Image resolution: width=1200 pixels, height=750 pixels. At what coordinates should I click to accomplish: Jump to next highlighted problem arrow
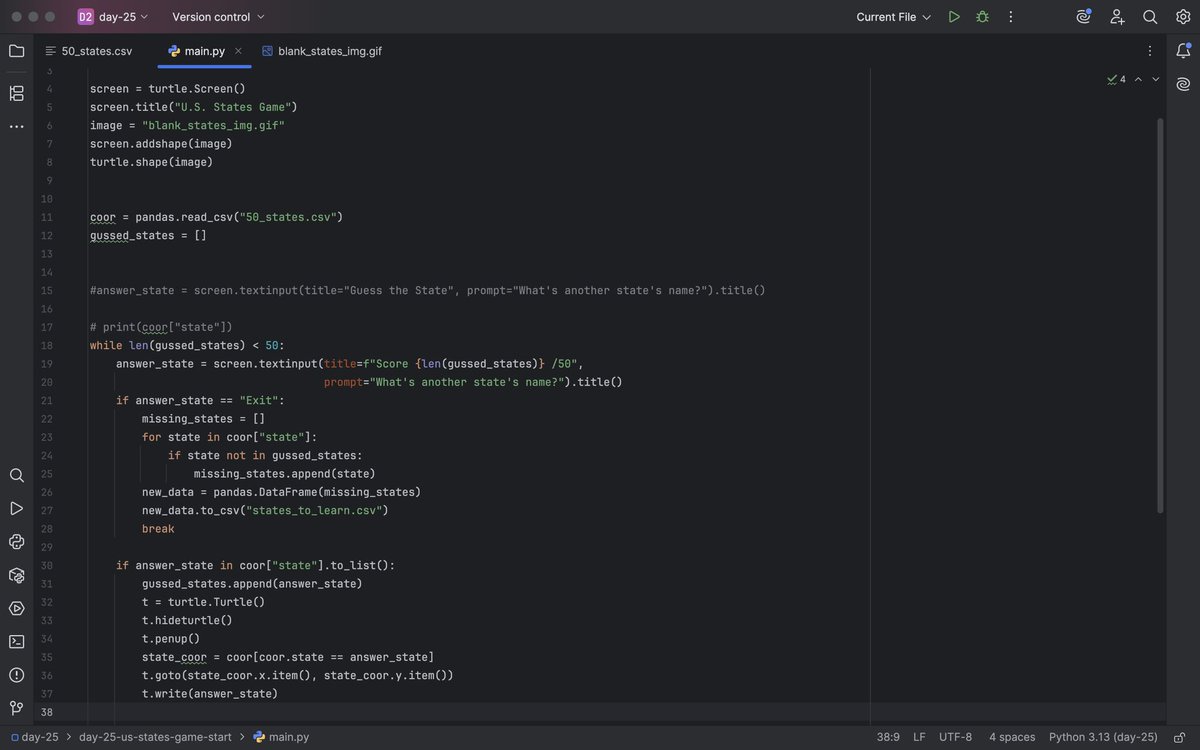coord(1156,79)
